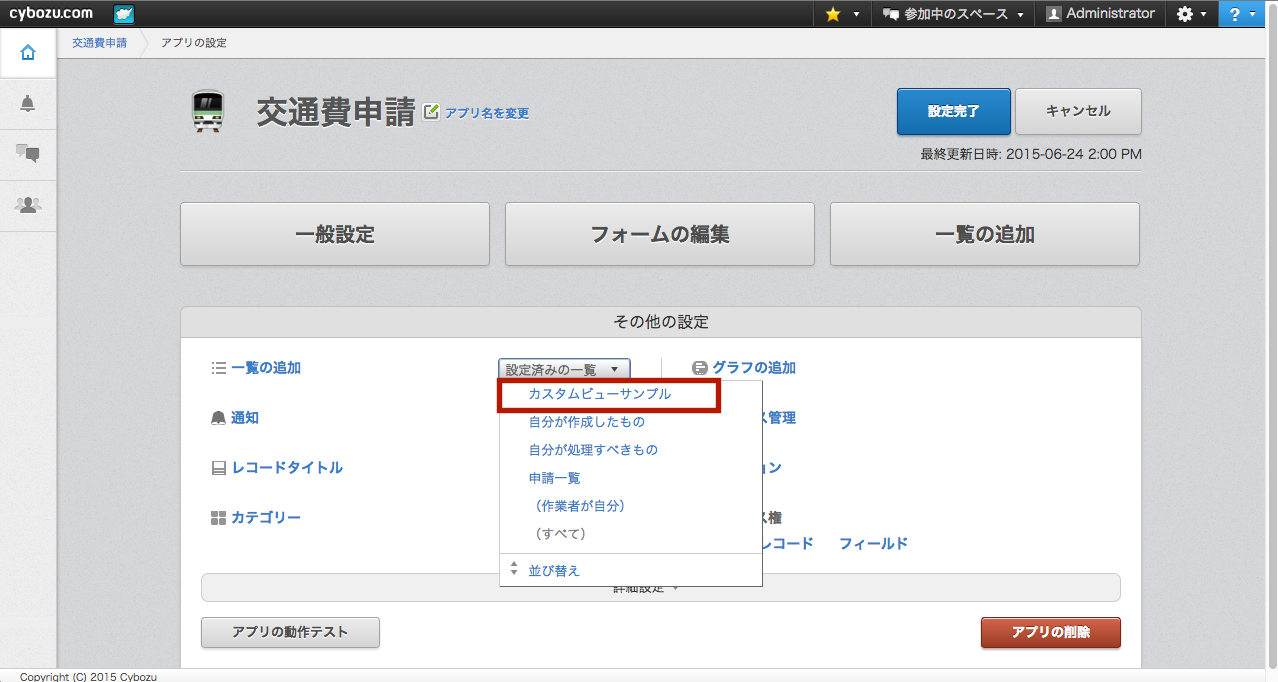Image resolution: width=1278 pixels, height=682 pixels.
Task: Open the people icon in sidebar
Action: pos(28,205)
